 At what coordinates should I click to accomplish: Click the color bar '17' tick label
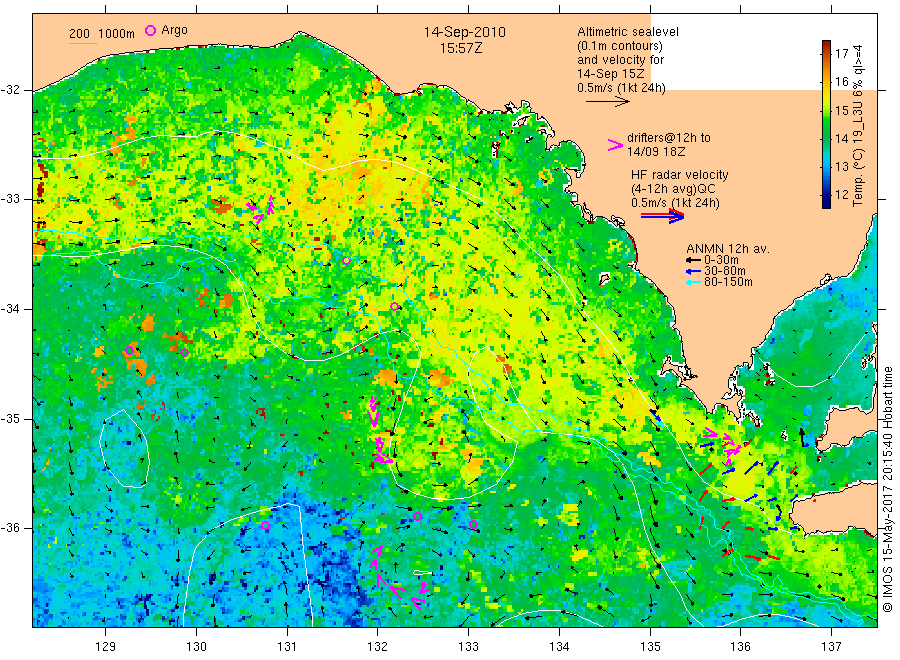coord(841,53)
